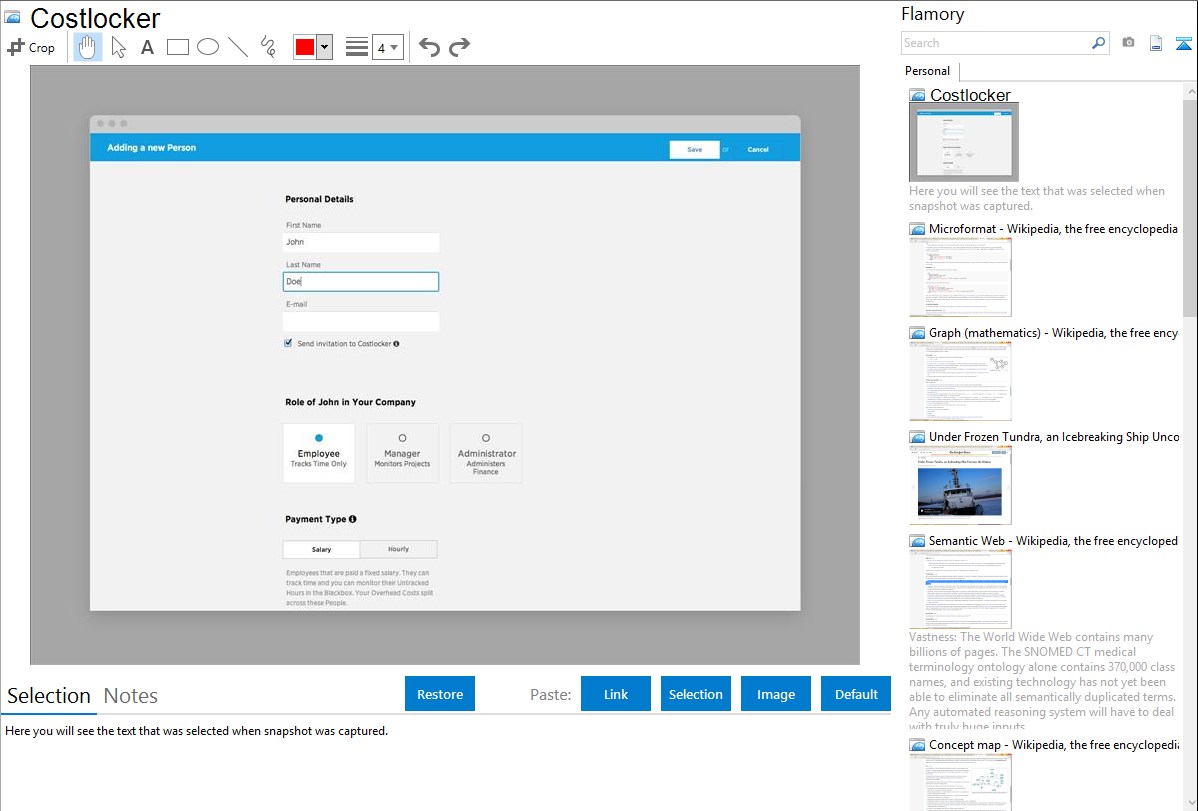The image size is (1198, 811).
Task: Switch to the Selection tab
Action: [x=49, y=696]
